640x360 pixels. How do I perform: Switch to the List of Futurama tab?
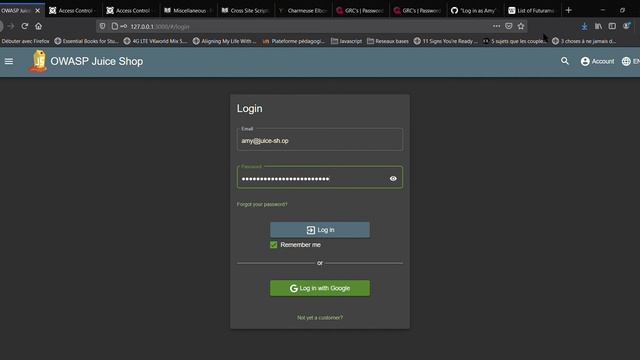(x=532, y=11)
